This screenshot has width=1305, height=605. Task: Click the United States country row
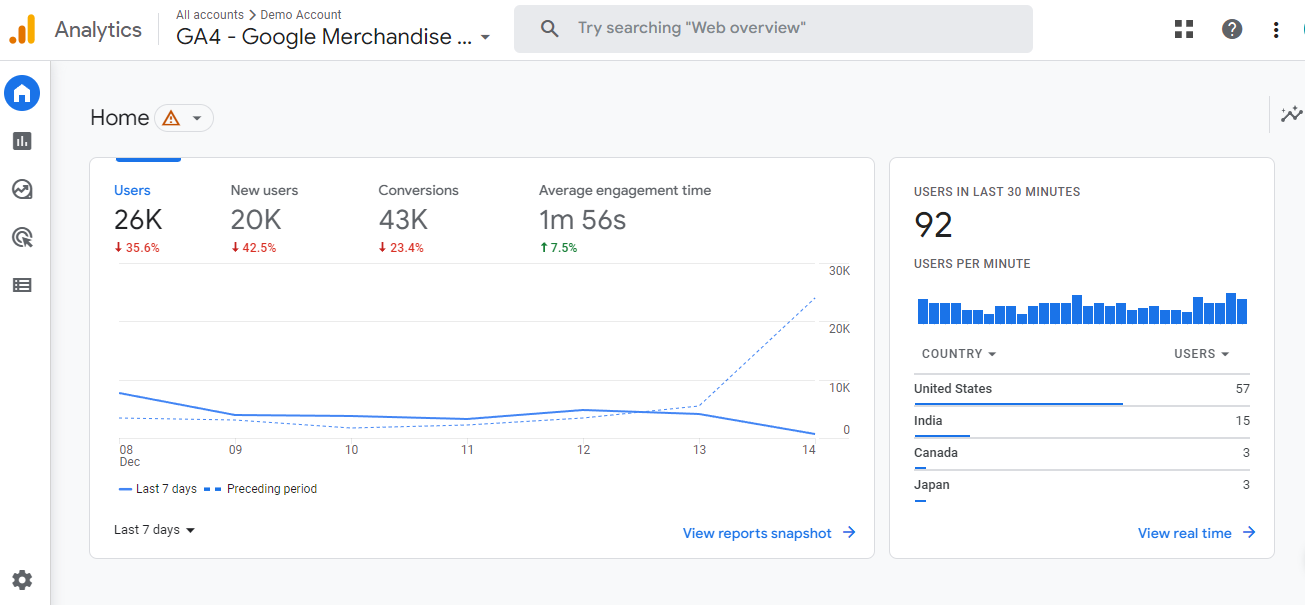(1082, 389)
